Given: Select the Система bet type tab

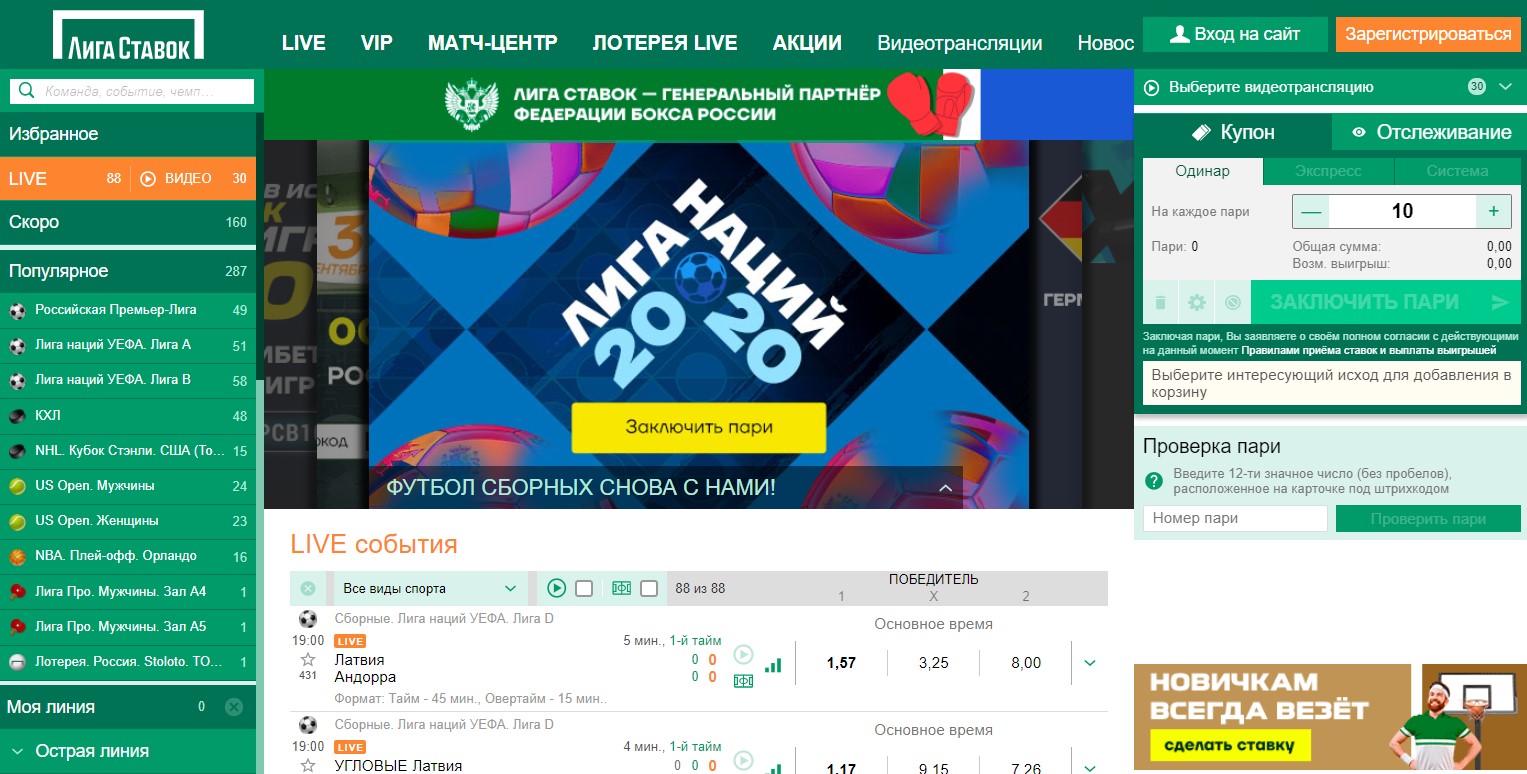Looking at the screenshot, I should click(x=1457, y=171).
